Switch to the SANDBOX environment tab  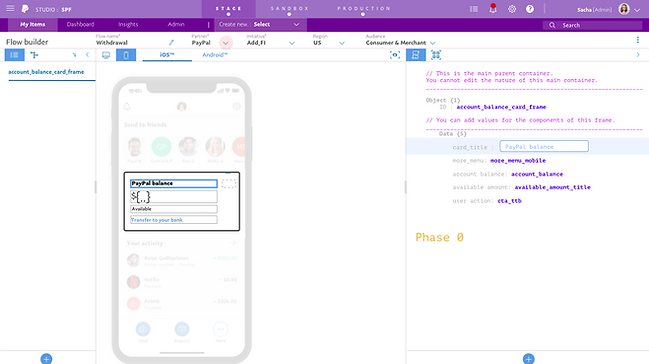[x=289, y=9]
